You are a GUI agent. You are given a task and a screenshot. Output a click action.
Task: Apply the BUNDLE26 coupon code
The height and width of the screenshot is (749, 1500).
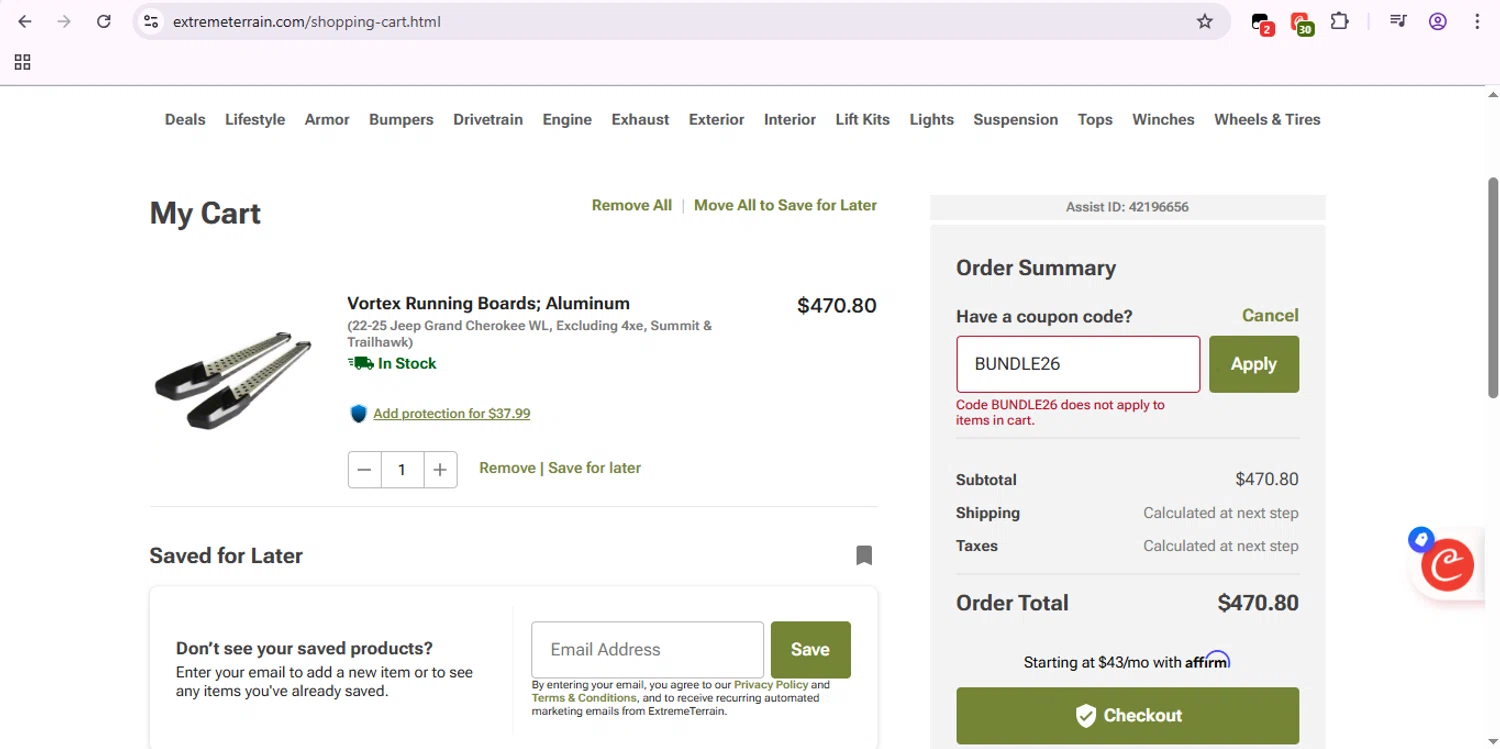(x=1253, y=364)
